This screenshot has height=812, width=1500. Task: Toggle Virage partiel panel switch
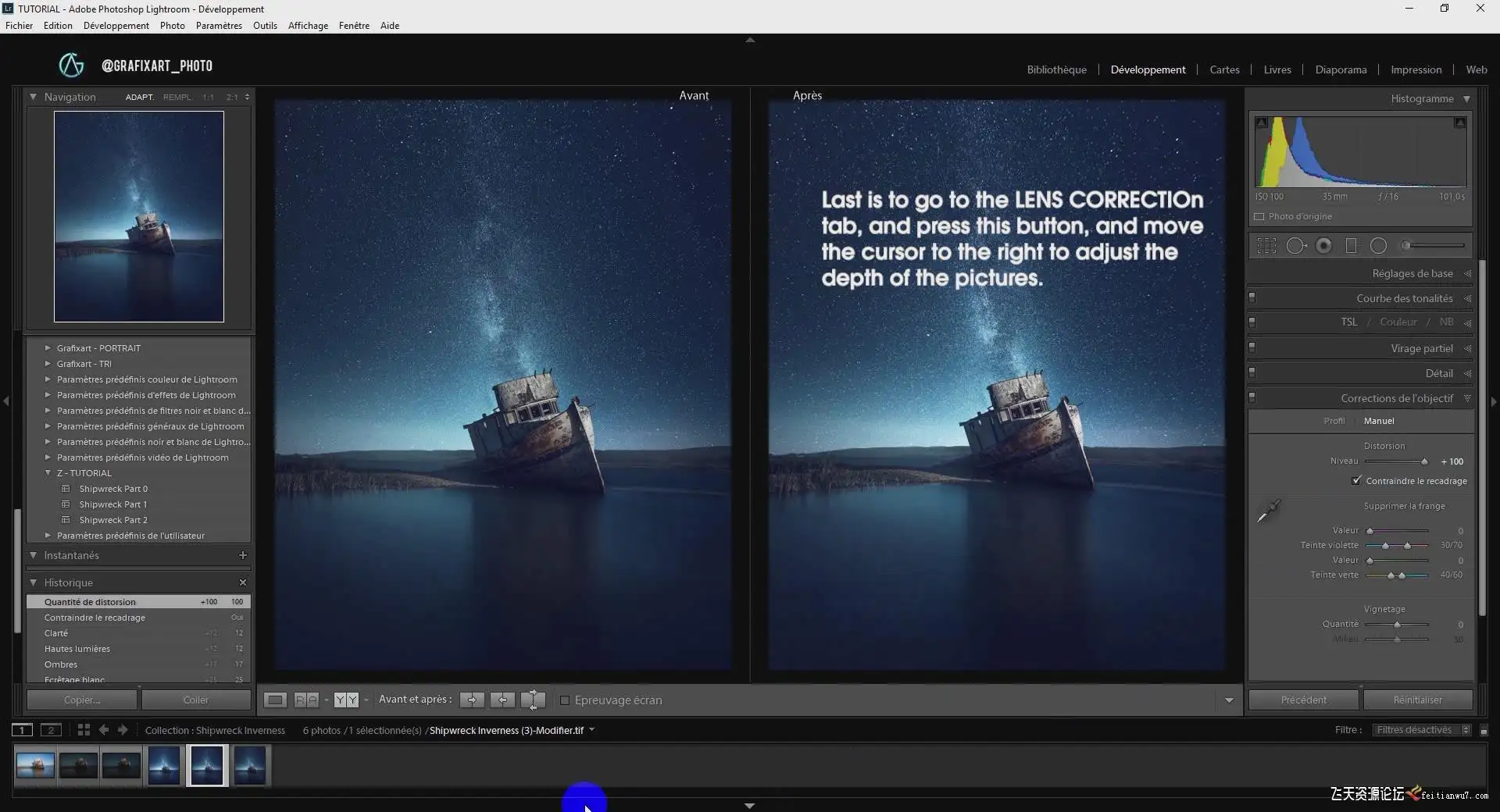coord(1252,347)
